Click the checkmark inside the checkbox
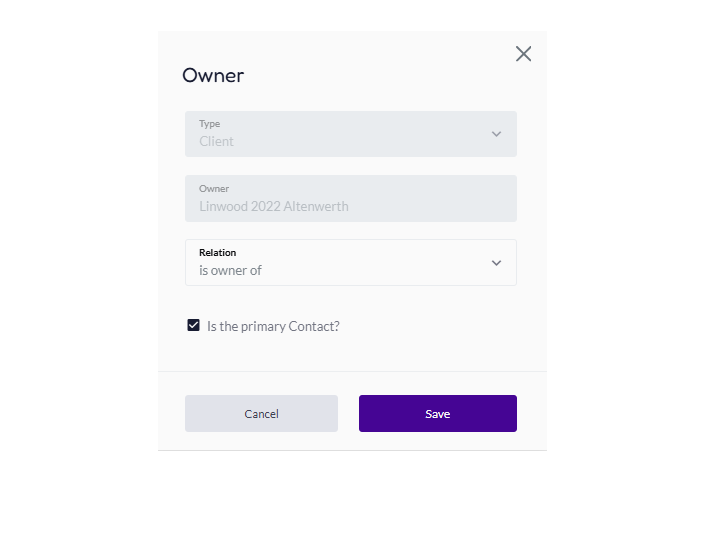 coord(193,325)
